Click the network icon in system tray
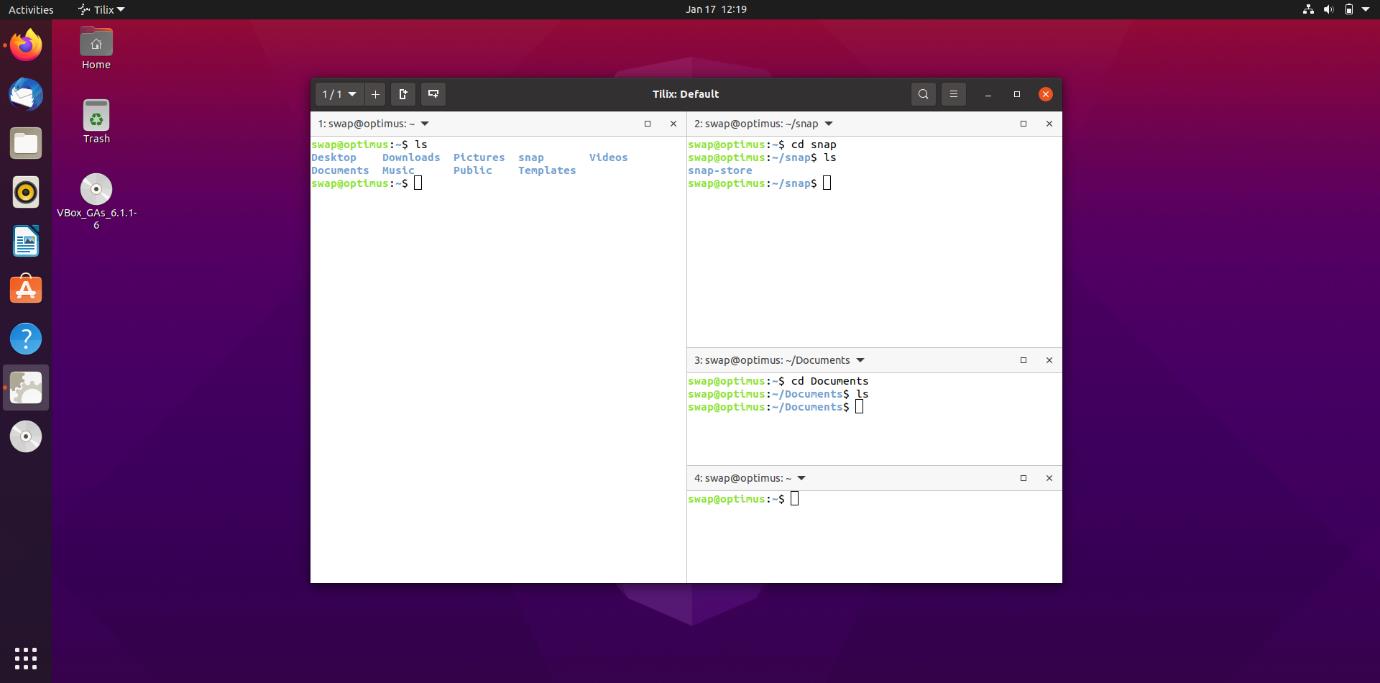The height and width of the screenshot is (683, 1380). (1308, 9)
